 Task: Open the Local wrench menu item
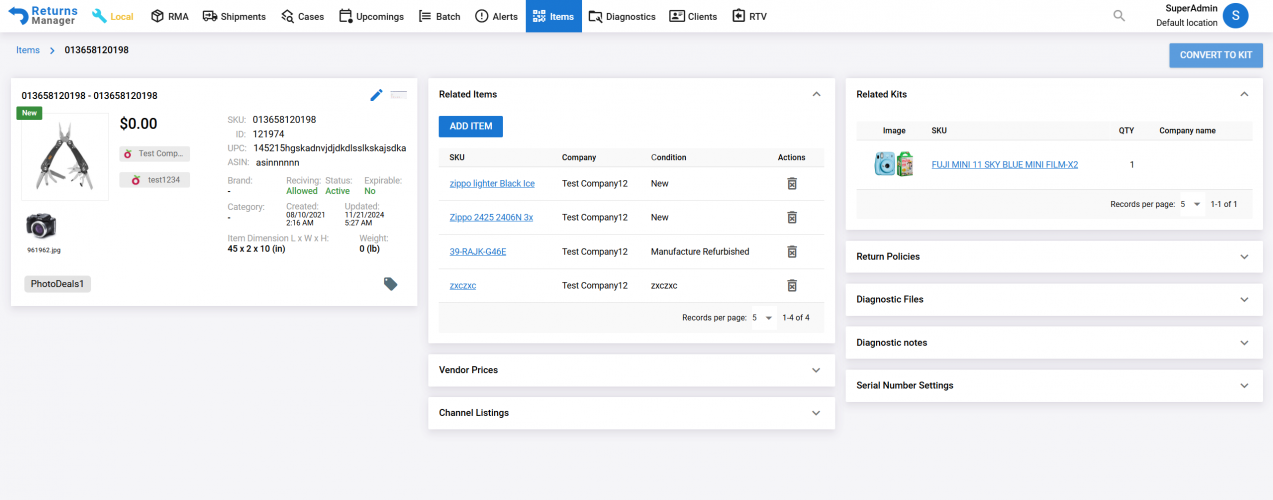[113, 16]
